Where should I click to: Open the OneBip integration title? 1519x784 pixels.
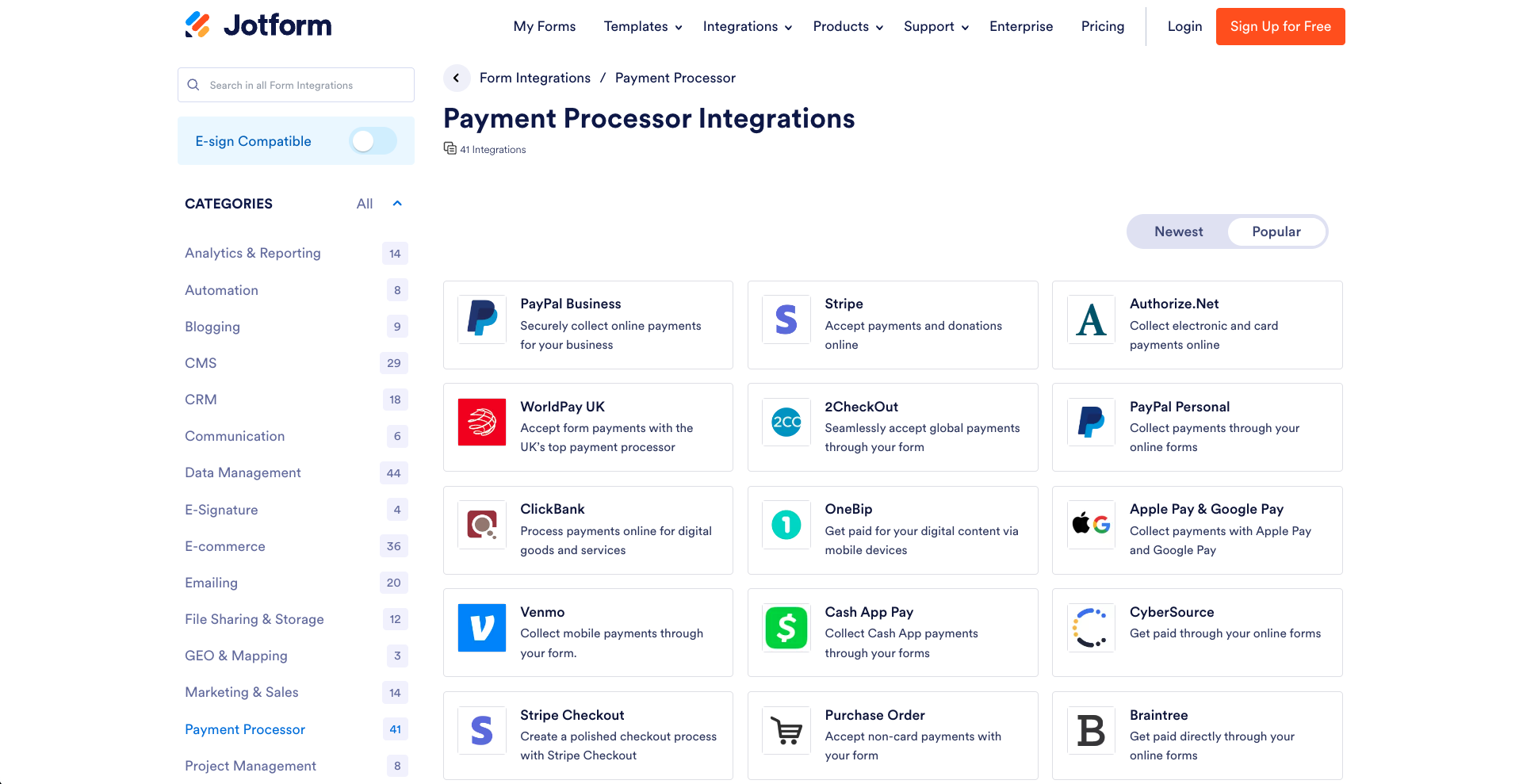pyautogui.click(x=848, y=509)
